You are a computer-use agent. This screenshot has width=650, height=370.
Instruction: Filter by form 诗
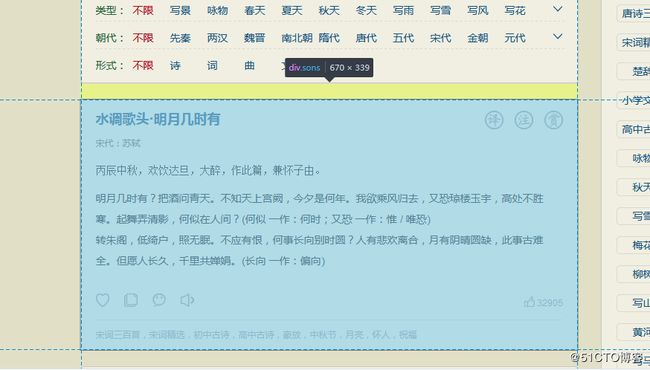(x=175, y=65)
